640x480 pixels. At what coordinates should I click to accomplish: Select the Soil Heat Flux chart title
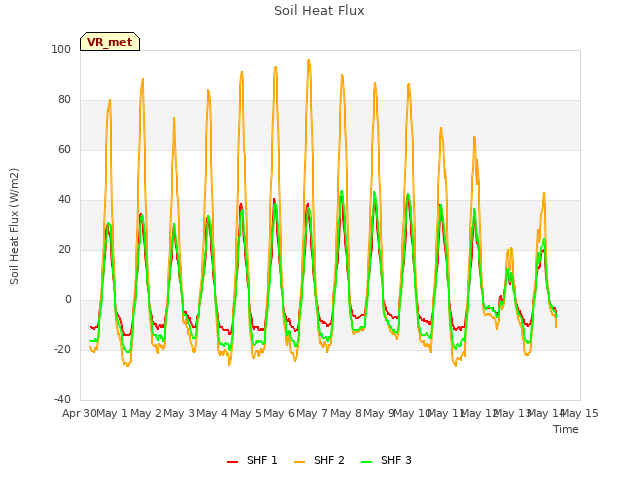319,11
